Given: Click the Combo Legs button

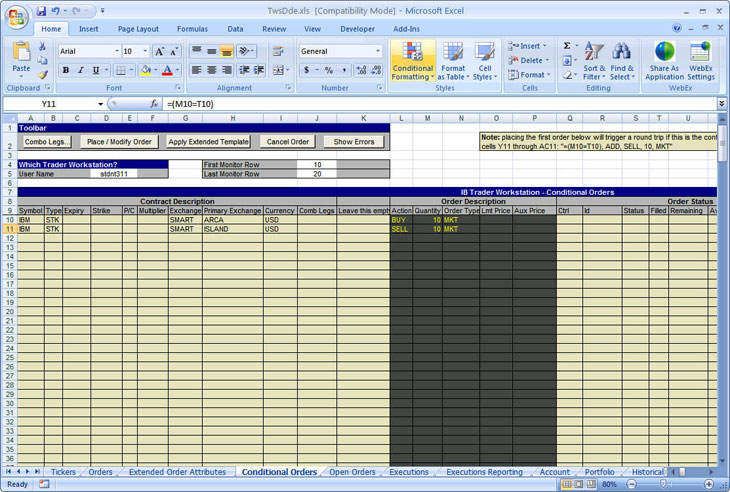Looking at the screenshot, I should 47,142.
